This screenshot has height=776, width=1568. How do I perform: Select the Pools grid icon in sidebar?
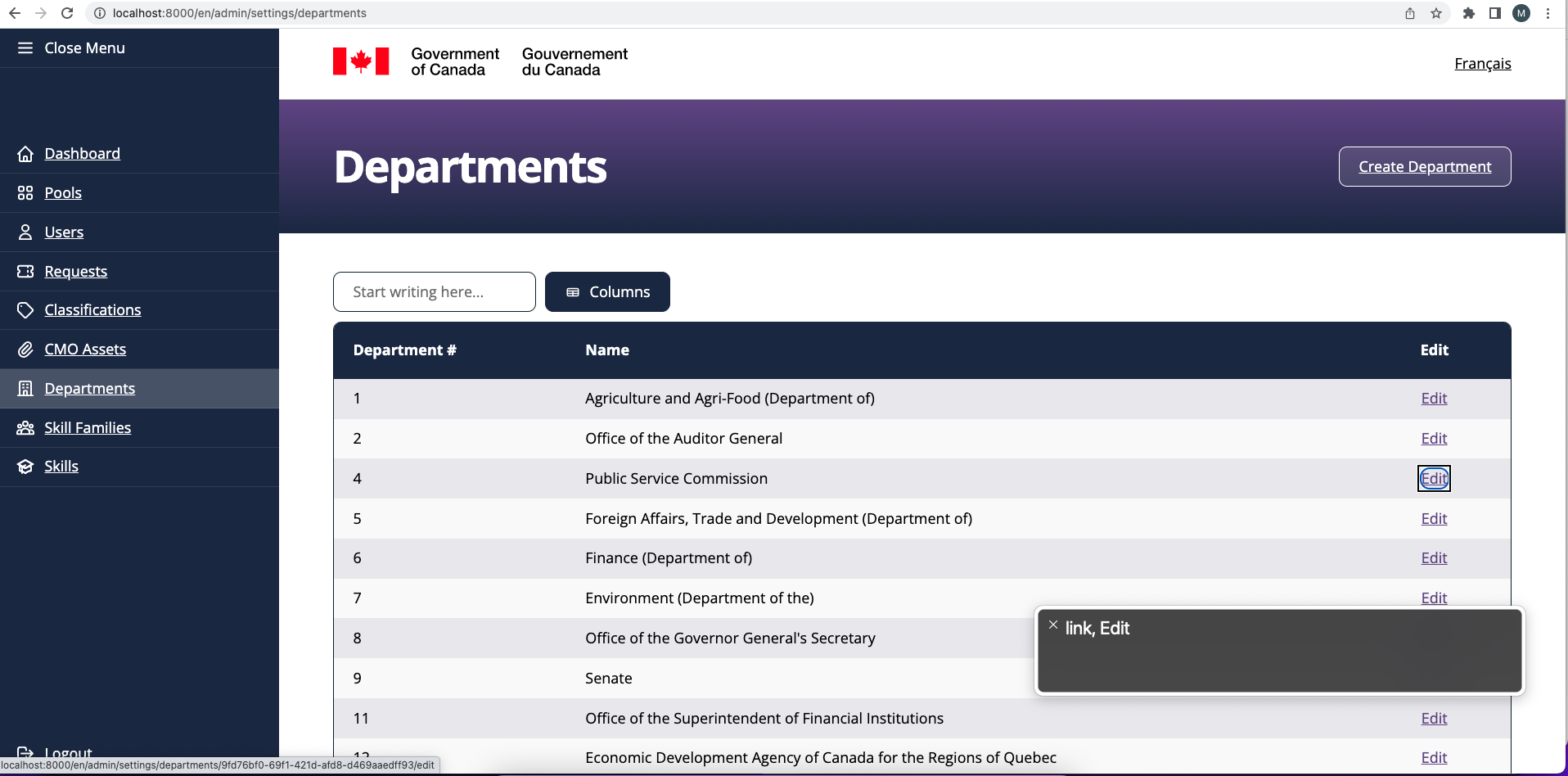pos(25,192)
